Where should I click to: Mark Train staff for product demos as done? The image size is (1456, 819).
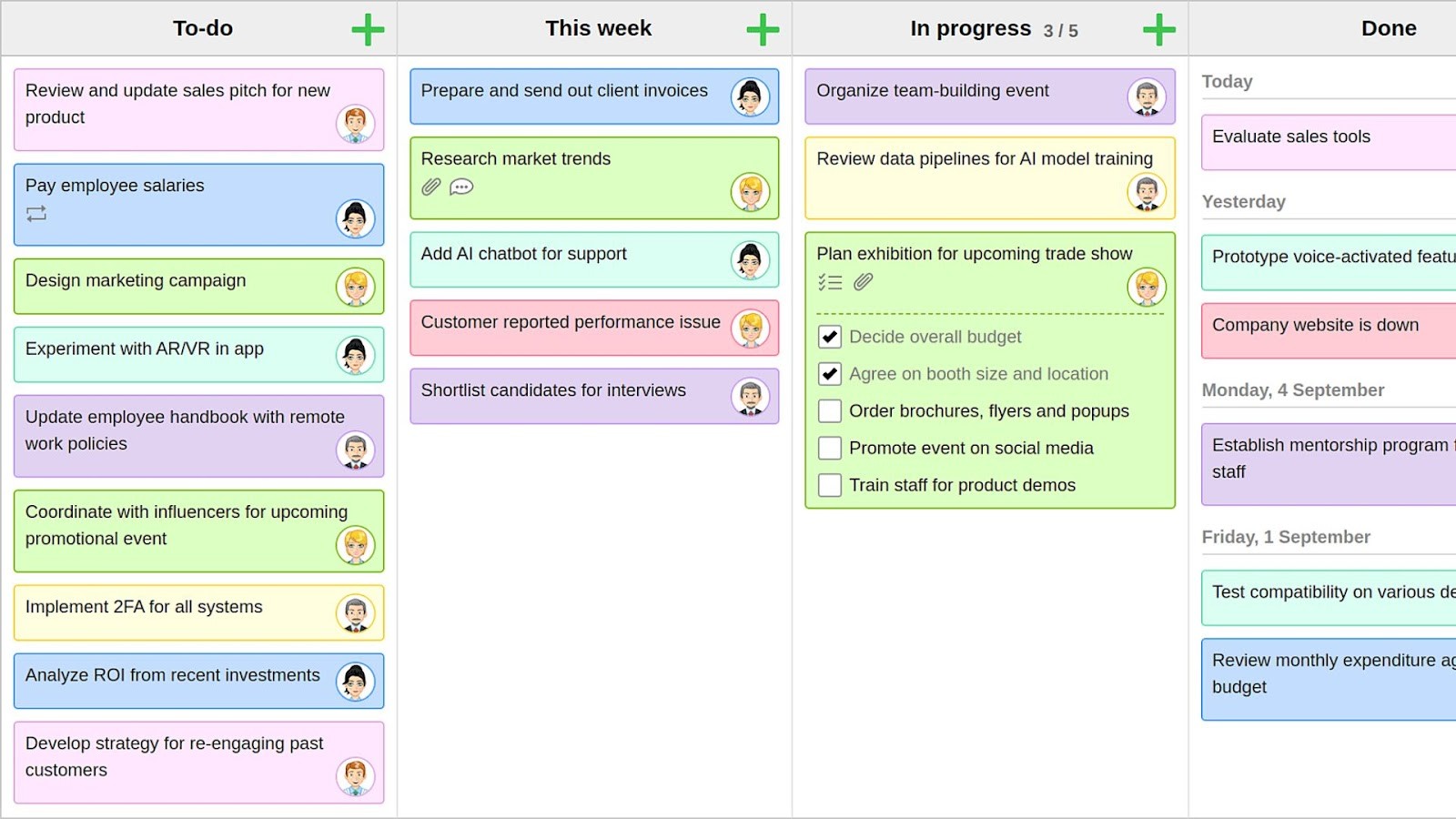[x=829, y=485]
